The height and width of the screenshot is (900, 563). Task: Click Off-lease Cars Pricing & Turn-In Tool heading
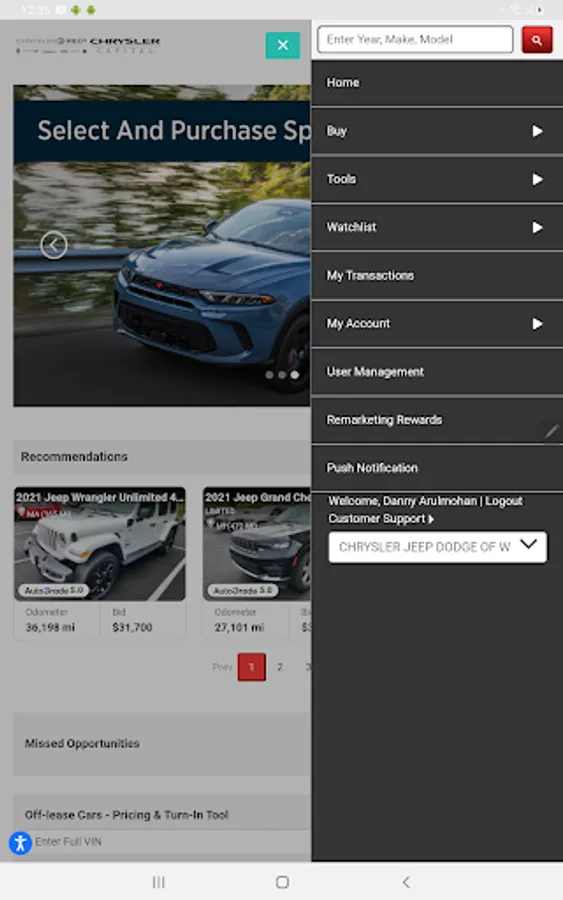(126, 815)
